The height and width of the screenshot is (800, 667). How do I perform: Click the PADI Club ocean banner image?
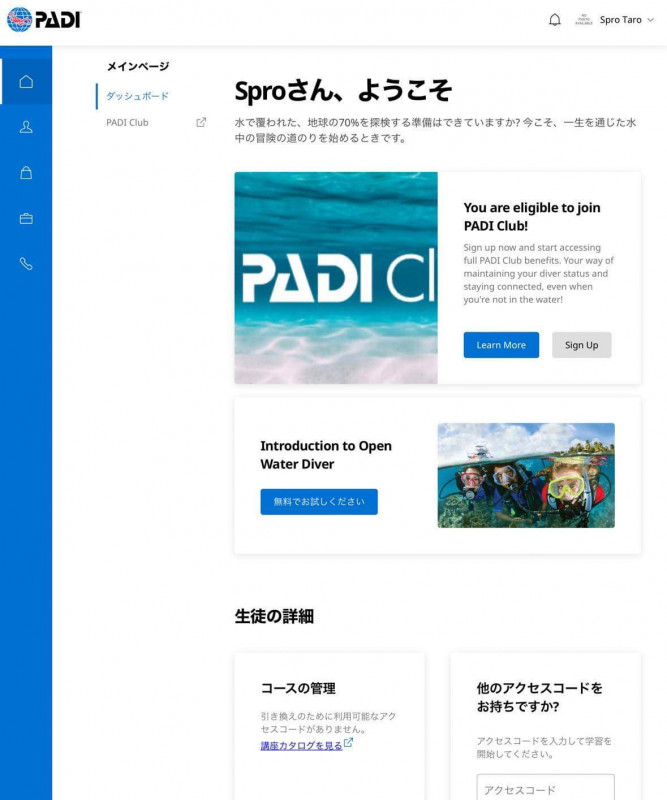336,278
